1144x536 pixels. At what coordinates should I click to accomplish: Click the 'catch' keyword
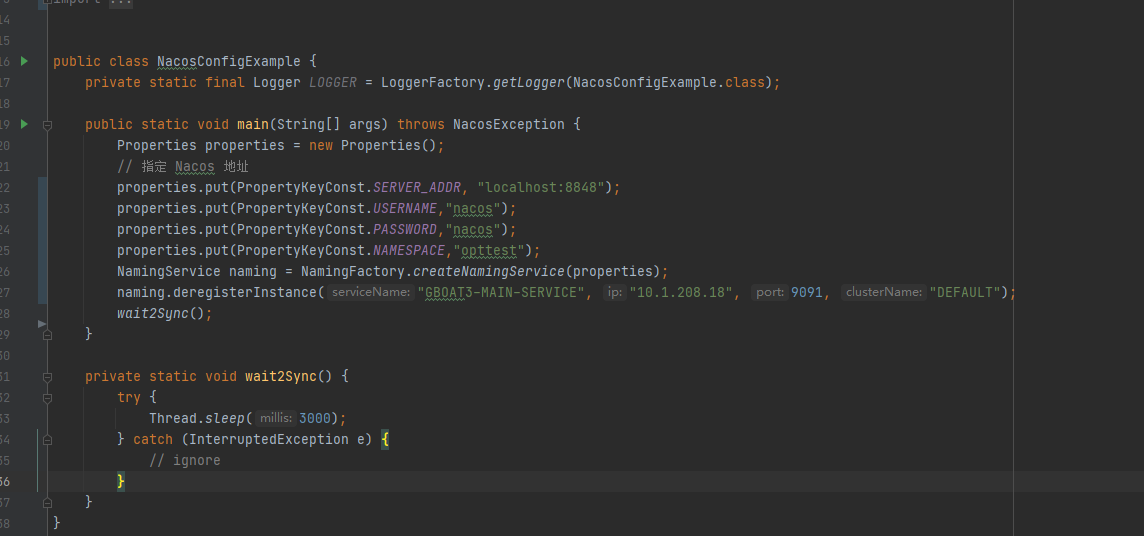pos(152,440)
